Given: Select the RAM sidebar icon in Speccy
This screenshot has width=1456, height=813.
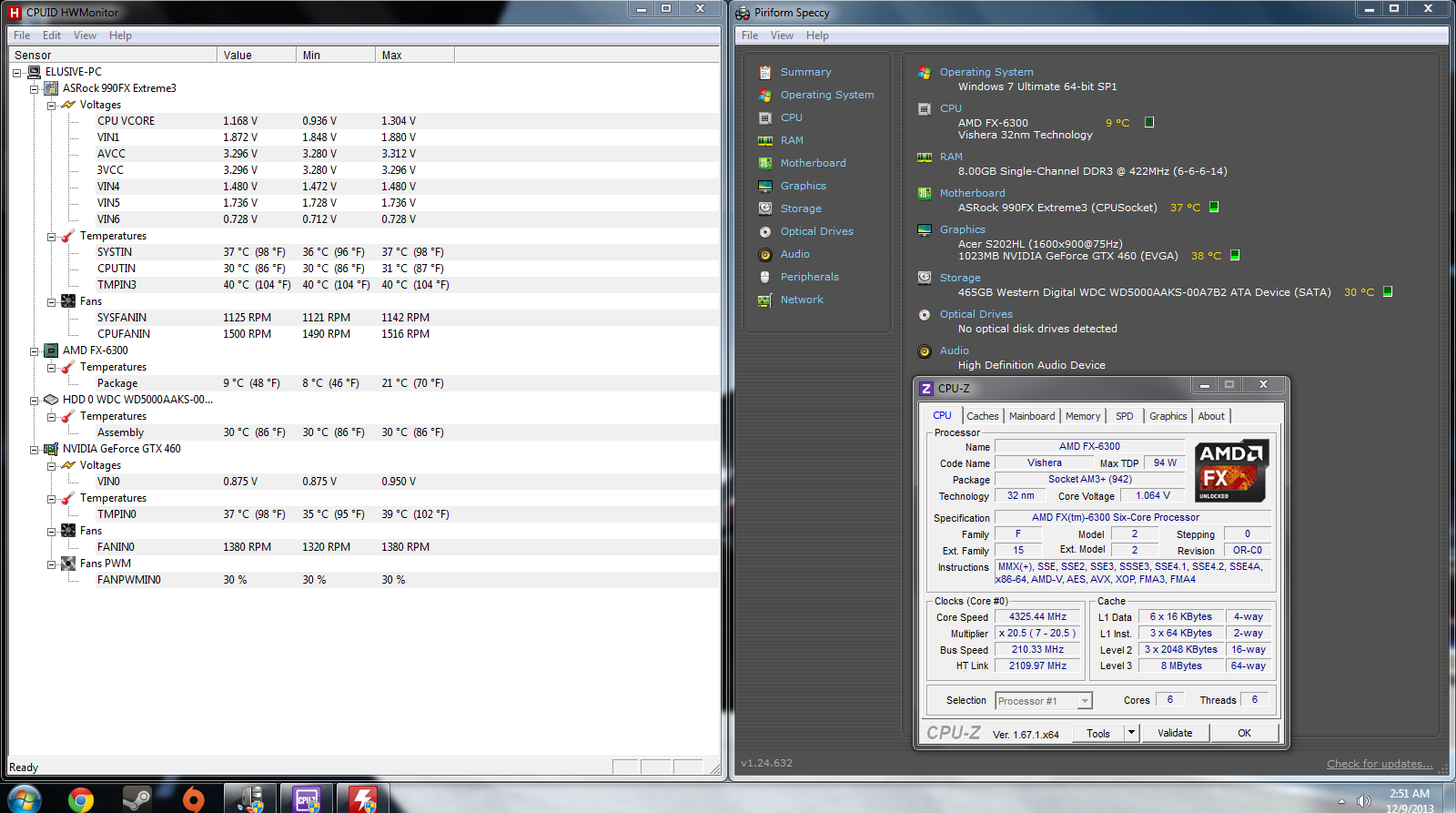Looking at the screenshot, I should tap(765, 140).
